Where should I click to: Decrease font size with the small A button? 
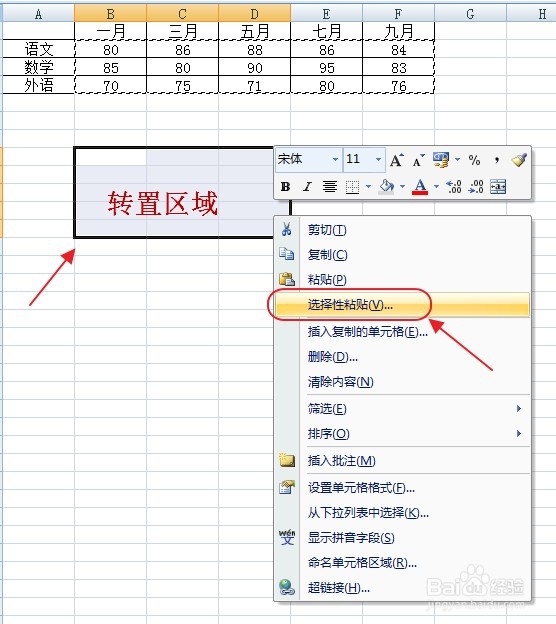click(418, 160)
